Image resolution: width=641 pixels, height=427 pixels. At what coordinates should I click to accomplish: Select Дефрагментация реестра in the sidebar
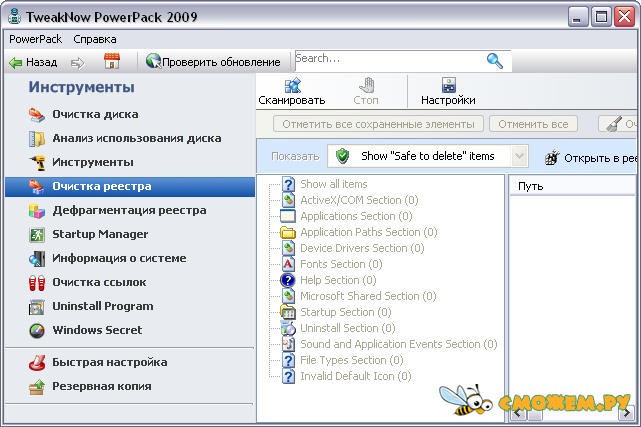(x=130, y=211)
